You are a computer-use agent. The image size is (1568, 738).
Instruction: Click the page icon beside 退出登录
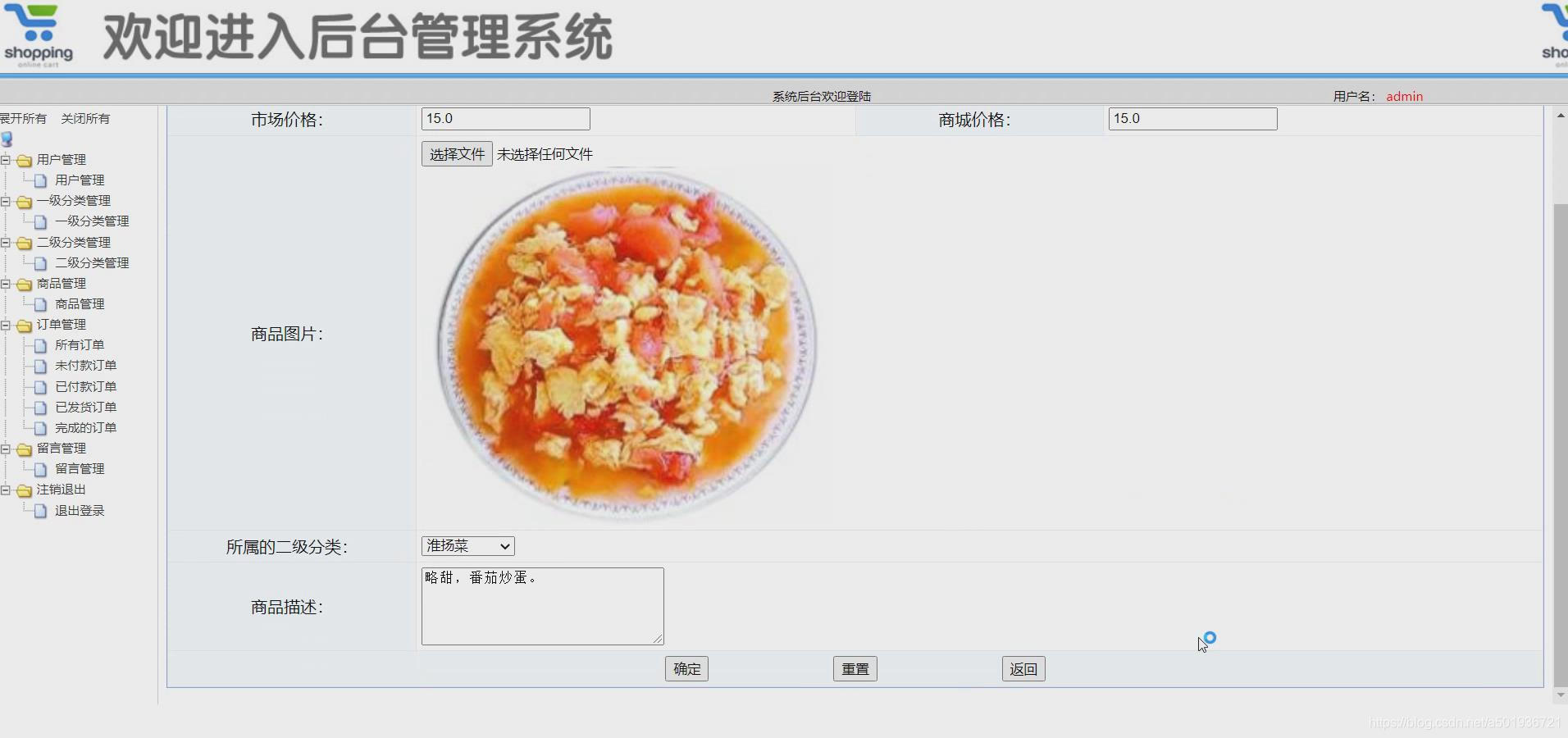pos(41,510)
